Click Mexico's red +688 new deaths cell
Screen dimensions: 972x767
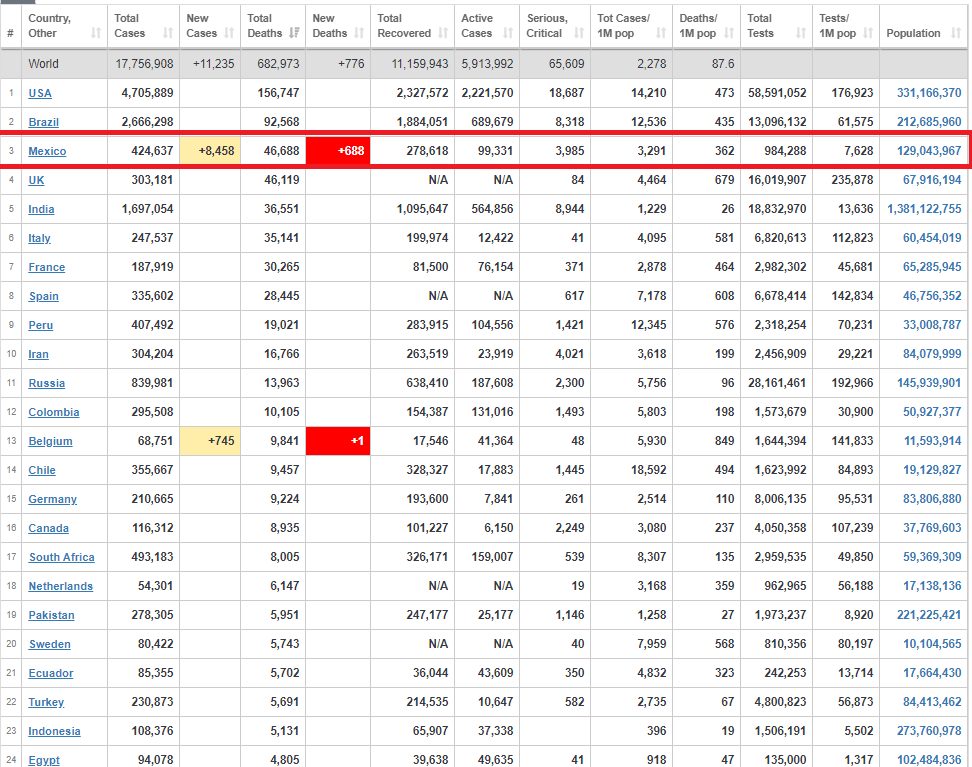tap(338, 151)
